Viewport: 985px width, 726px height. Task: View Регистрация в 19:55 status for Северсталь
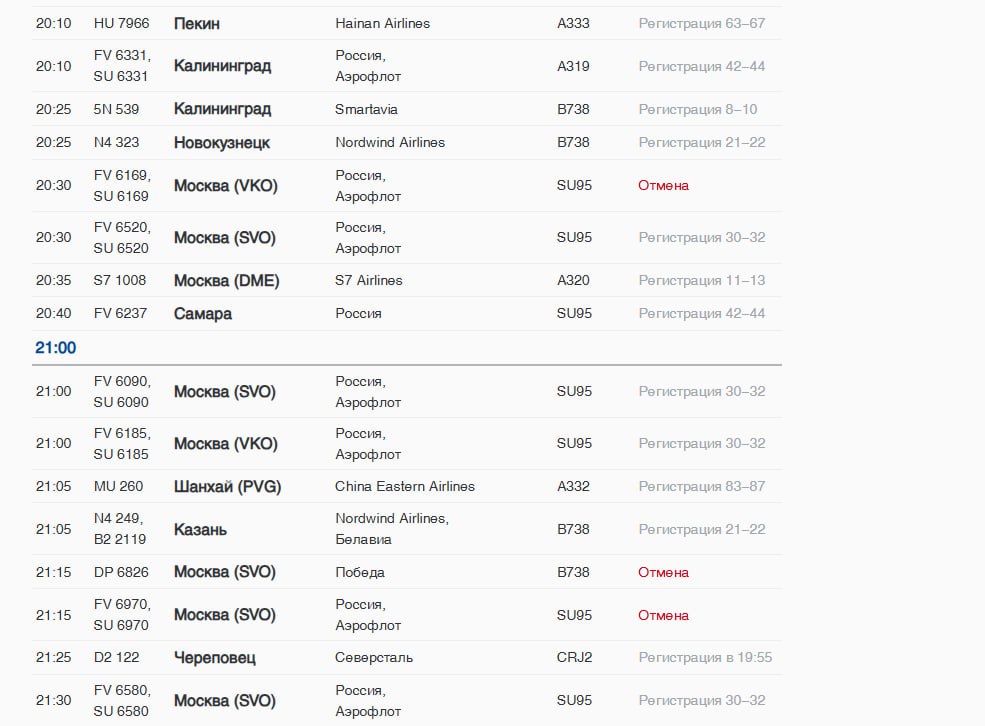point(705,658)
